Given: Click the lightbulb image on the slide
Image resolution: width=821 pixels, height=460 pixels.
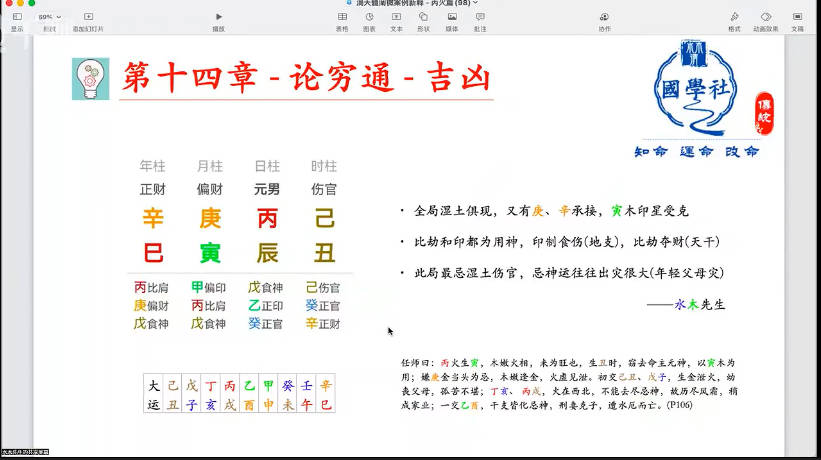Looking at the screenshot, I should pyautogui.click(x=90, y=78).
